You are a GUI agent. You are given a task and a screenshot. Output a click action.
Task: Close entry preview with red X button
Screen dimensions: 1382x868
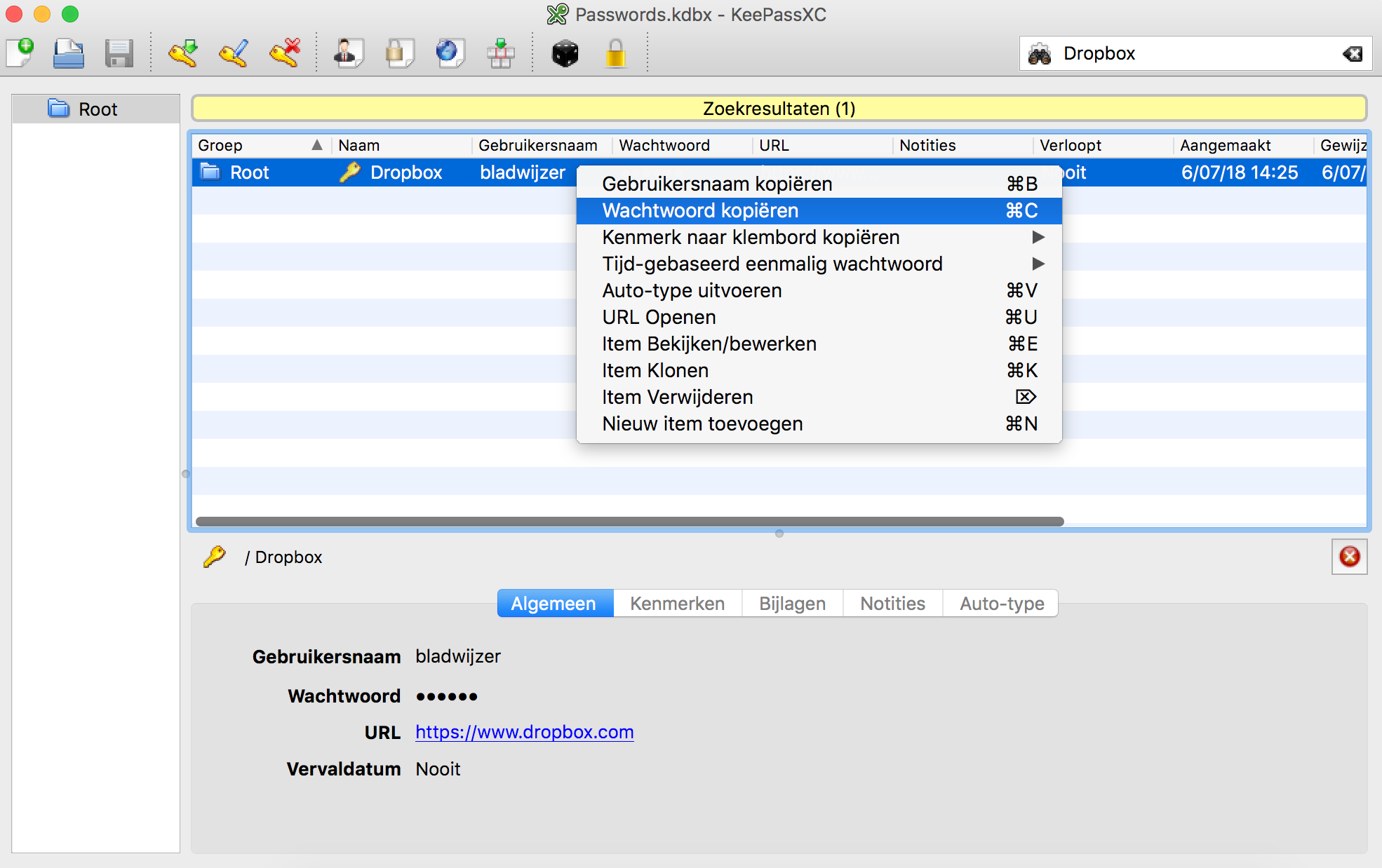coord(1349,557)
